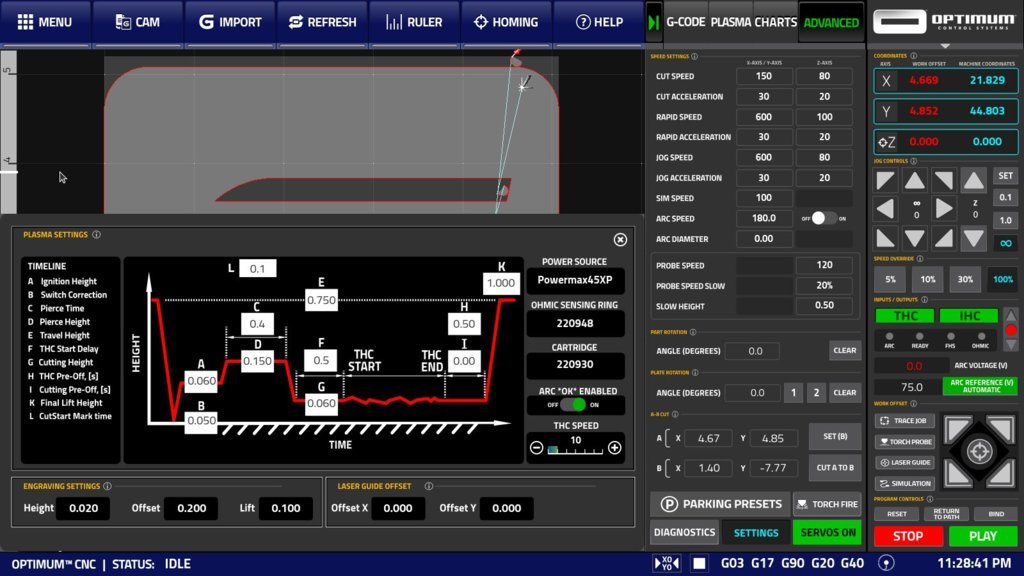
Task: Toggle ARC REFERENCE AUTOMATIC mode
Action: pos(980,386)
